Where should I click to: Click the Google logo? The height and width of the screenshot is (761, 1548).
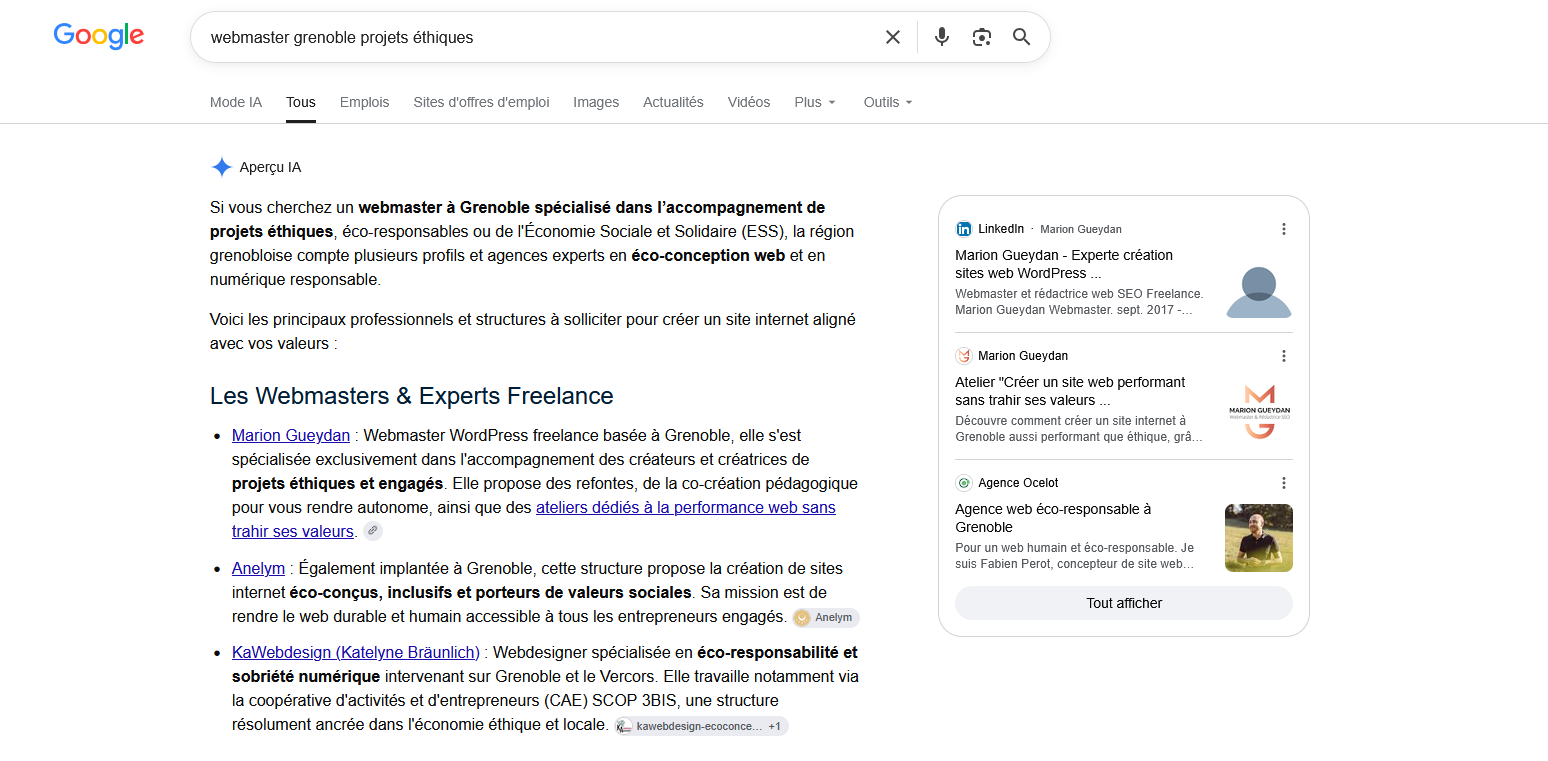(99, 37)
